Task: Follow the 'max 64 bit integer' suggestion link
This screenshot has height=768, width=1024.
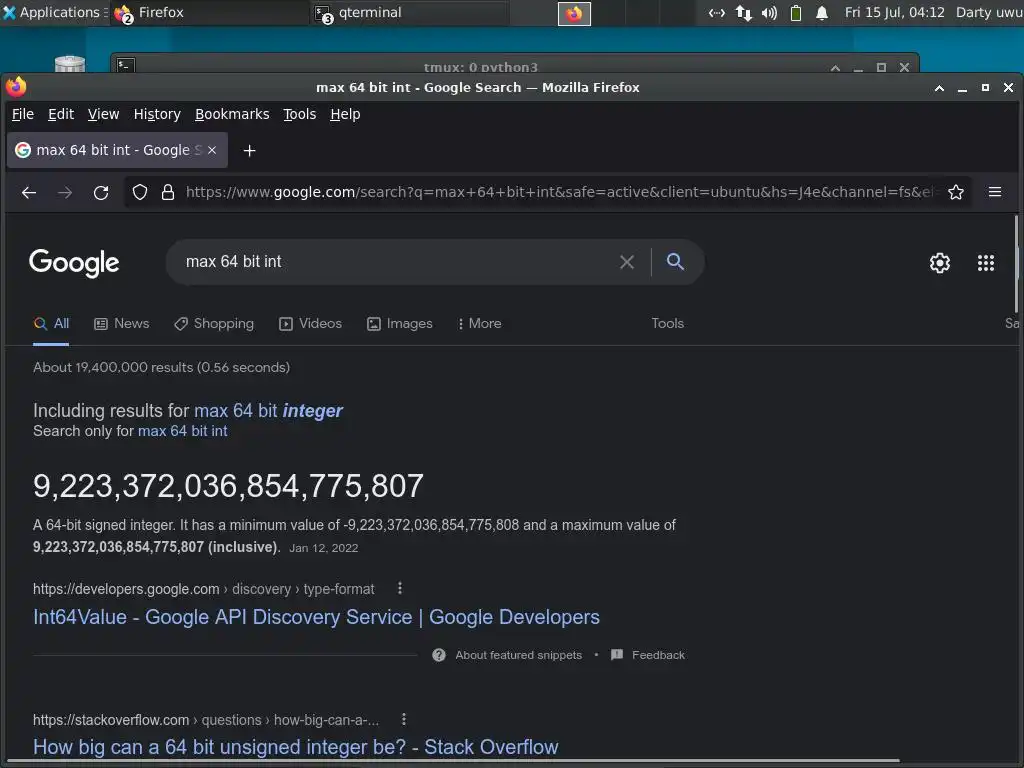Action: coord(268,411)
